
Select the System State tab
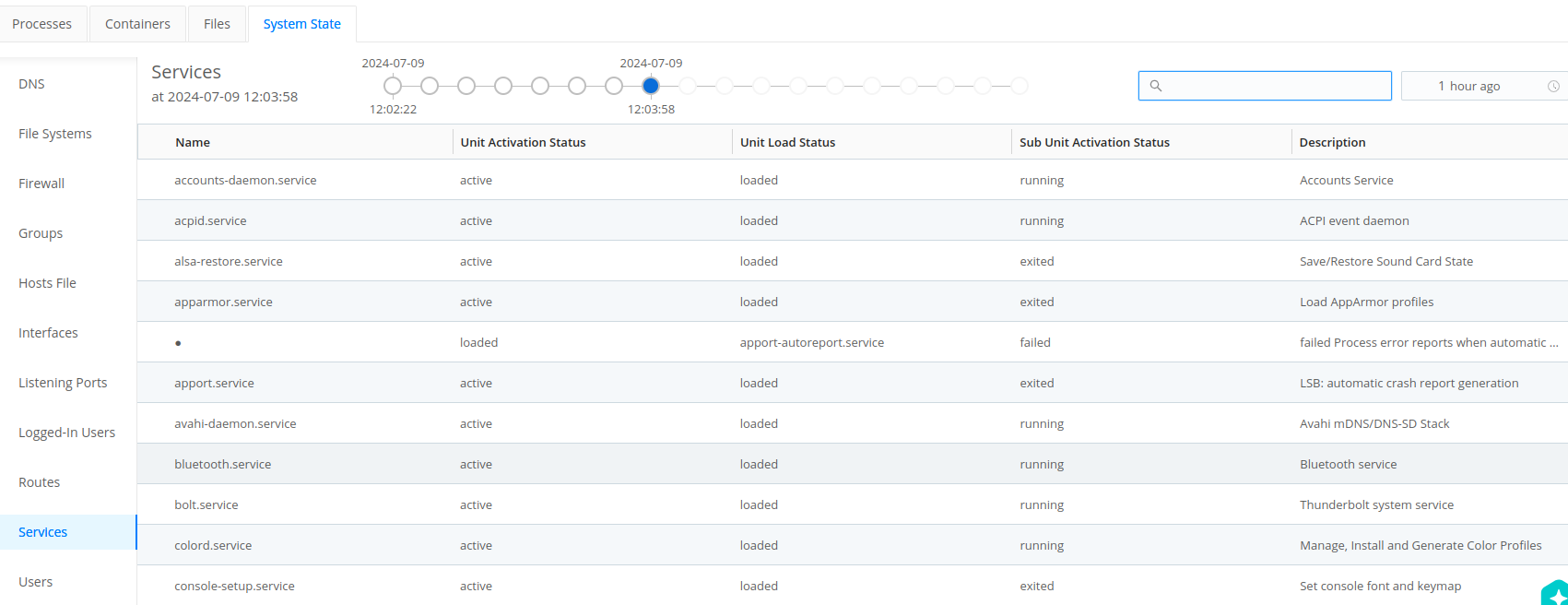point(302,24)
